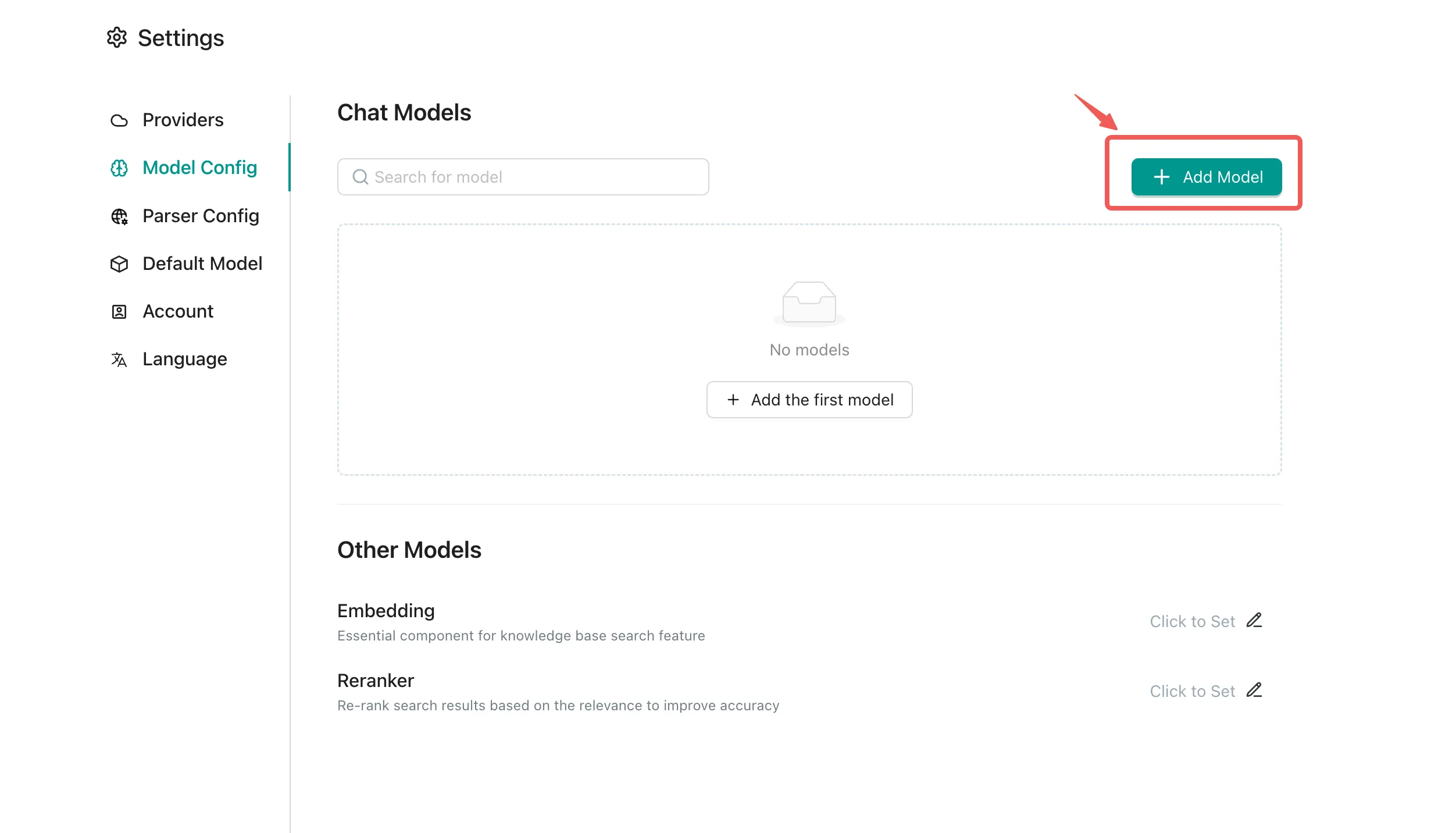
Task: Set the Reranker model via Click to Set
Action: (1192, 692)
